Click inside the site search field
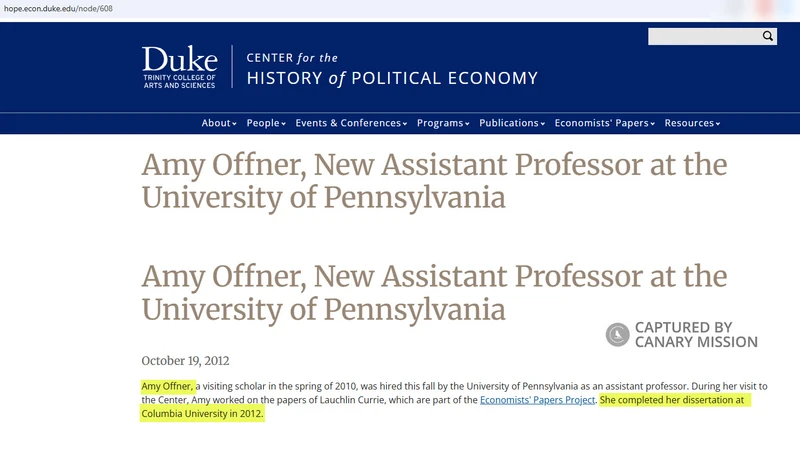This screenshot has height=454, width=800. (705, 36)
